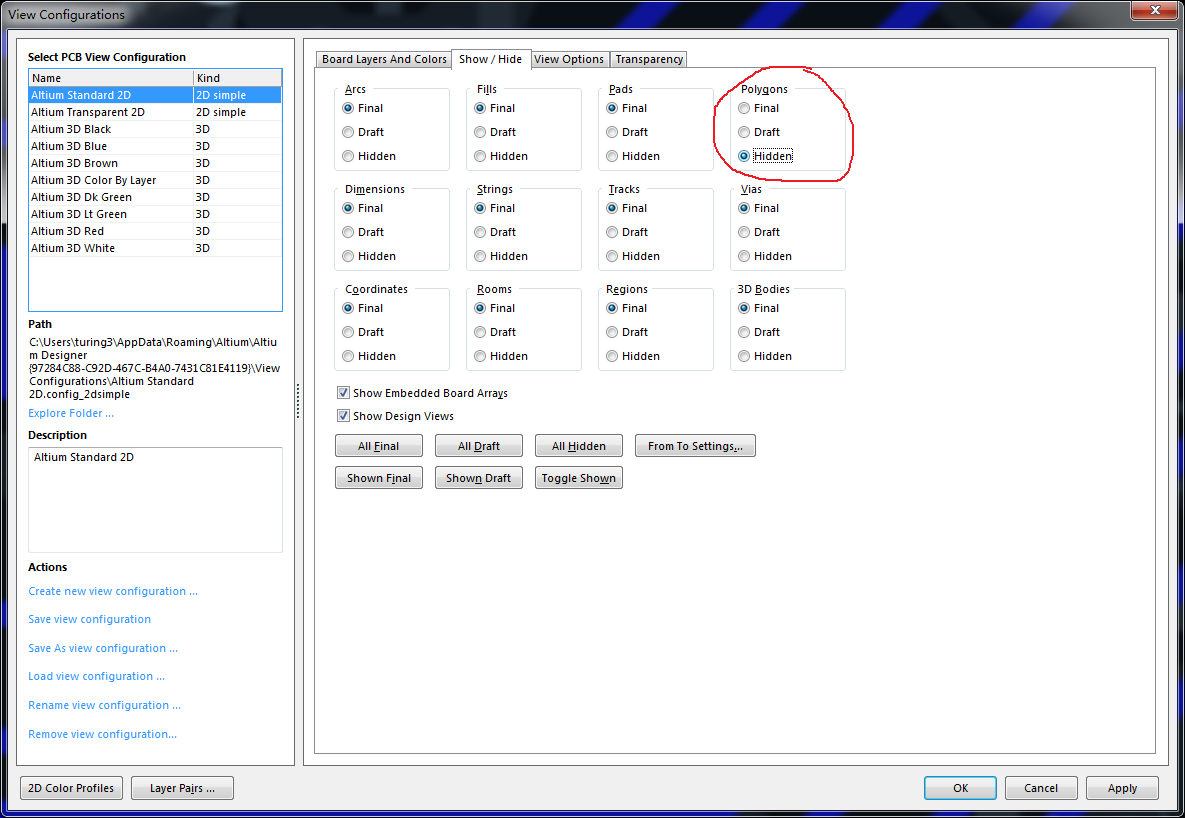Click Save view configuration link
This screenshot has height=818, width=1185.
coord(89,619)
